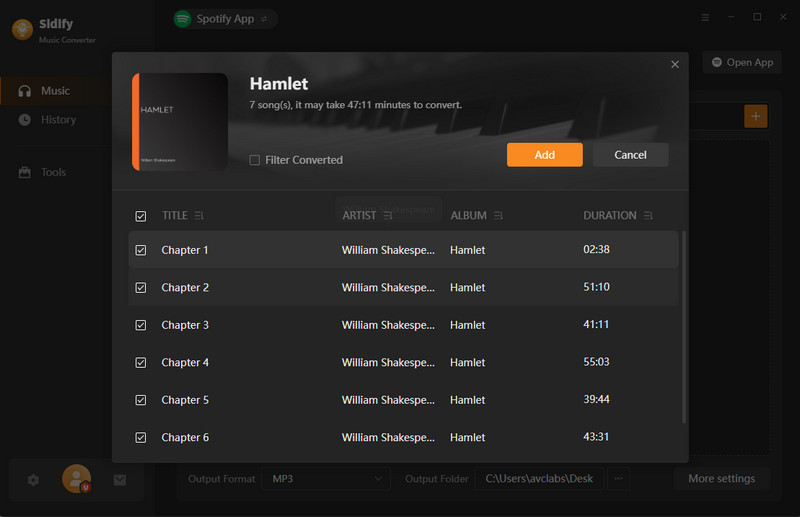Sort by the TITLE column sort icon

point(199,216)
